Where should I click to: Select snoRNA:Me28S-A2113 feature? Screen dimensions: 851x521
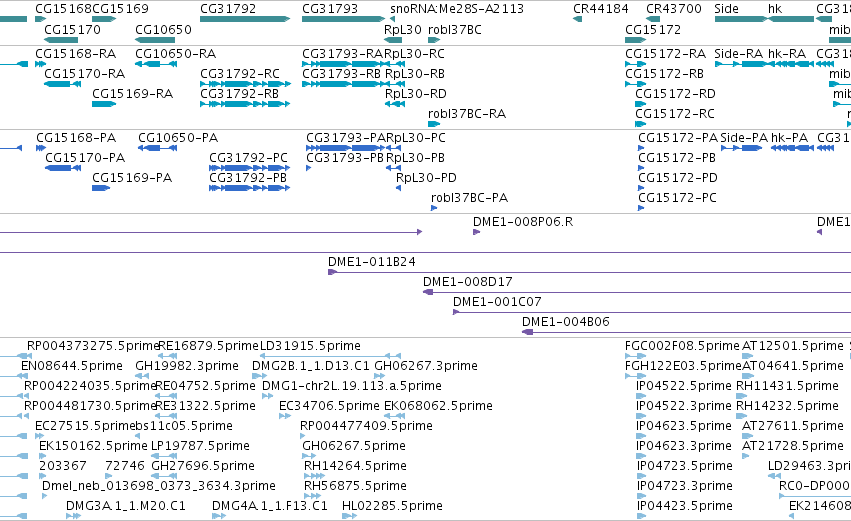tap(392, 19)
